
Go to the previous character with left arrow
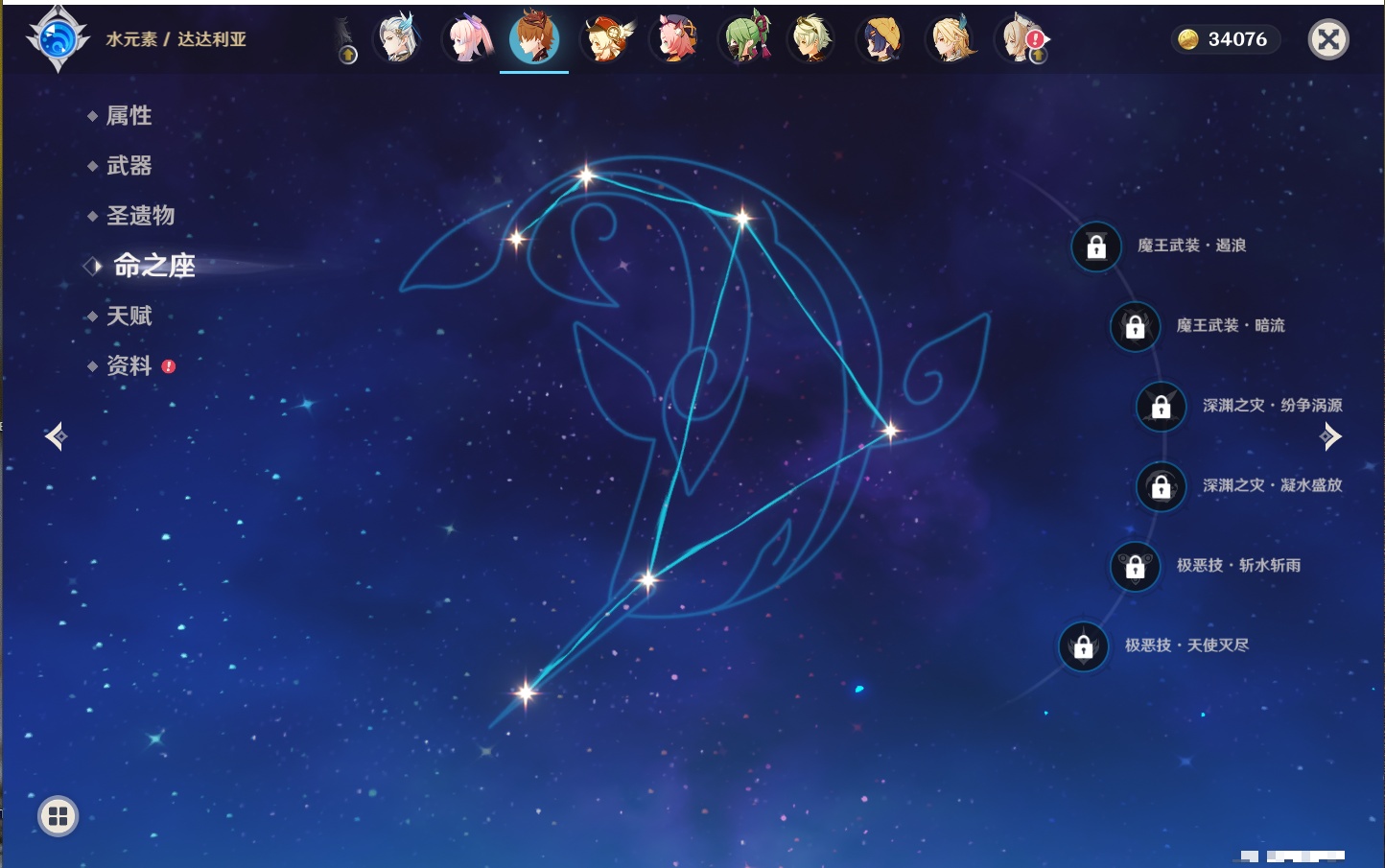(56, 436)
